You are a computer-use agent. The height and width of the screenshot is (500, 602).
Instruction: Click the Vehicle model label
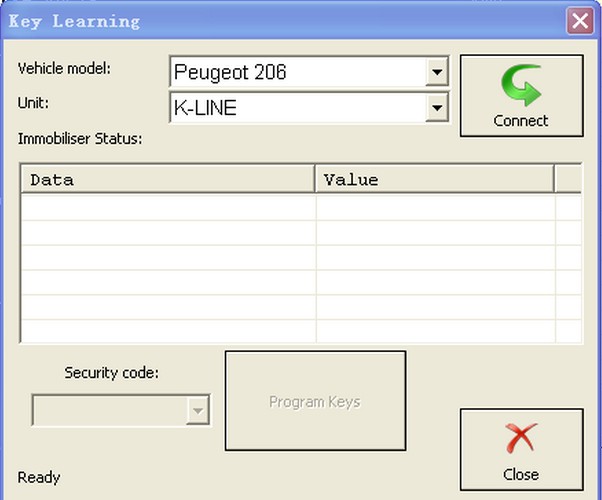pyautogui.click(x=64, y=68)
